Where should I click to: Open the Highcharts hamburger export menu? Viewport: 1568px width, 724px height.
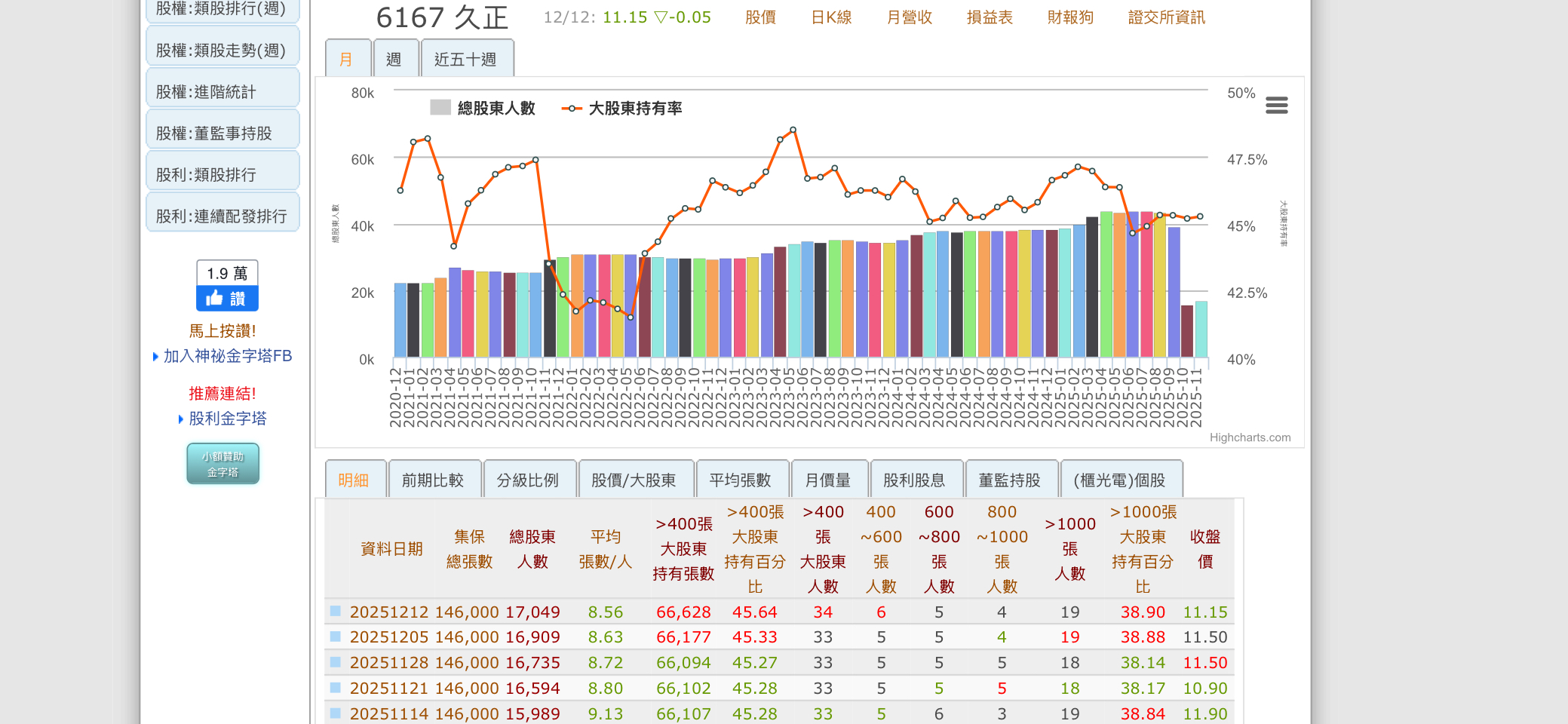[1276, 106]
